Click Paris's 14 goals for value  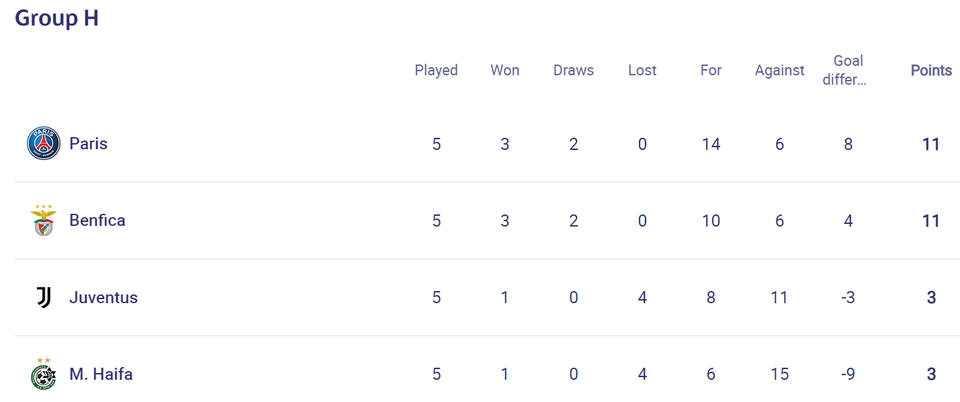click(x=711, y=144)
